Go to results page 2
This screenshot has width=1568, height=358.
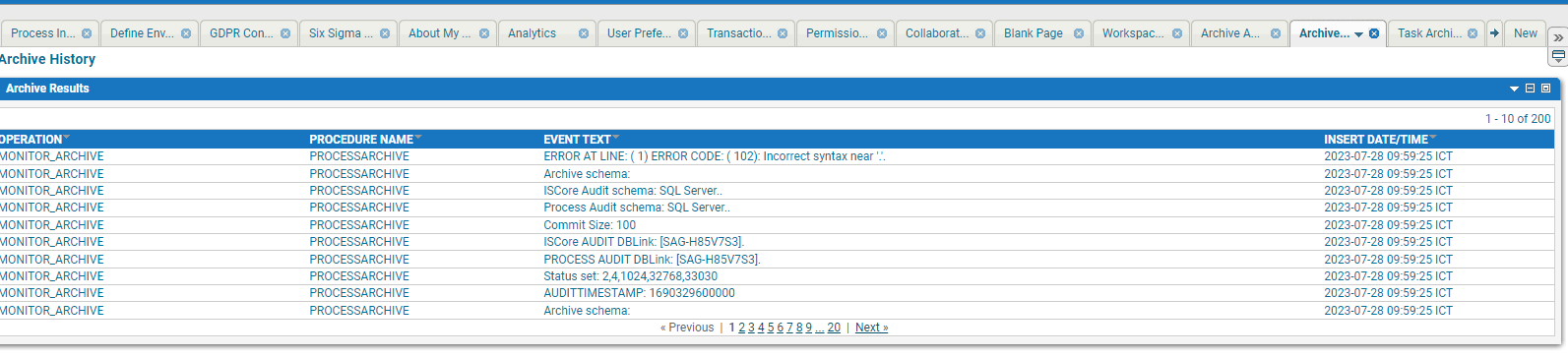pos(741,328)
